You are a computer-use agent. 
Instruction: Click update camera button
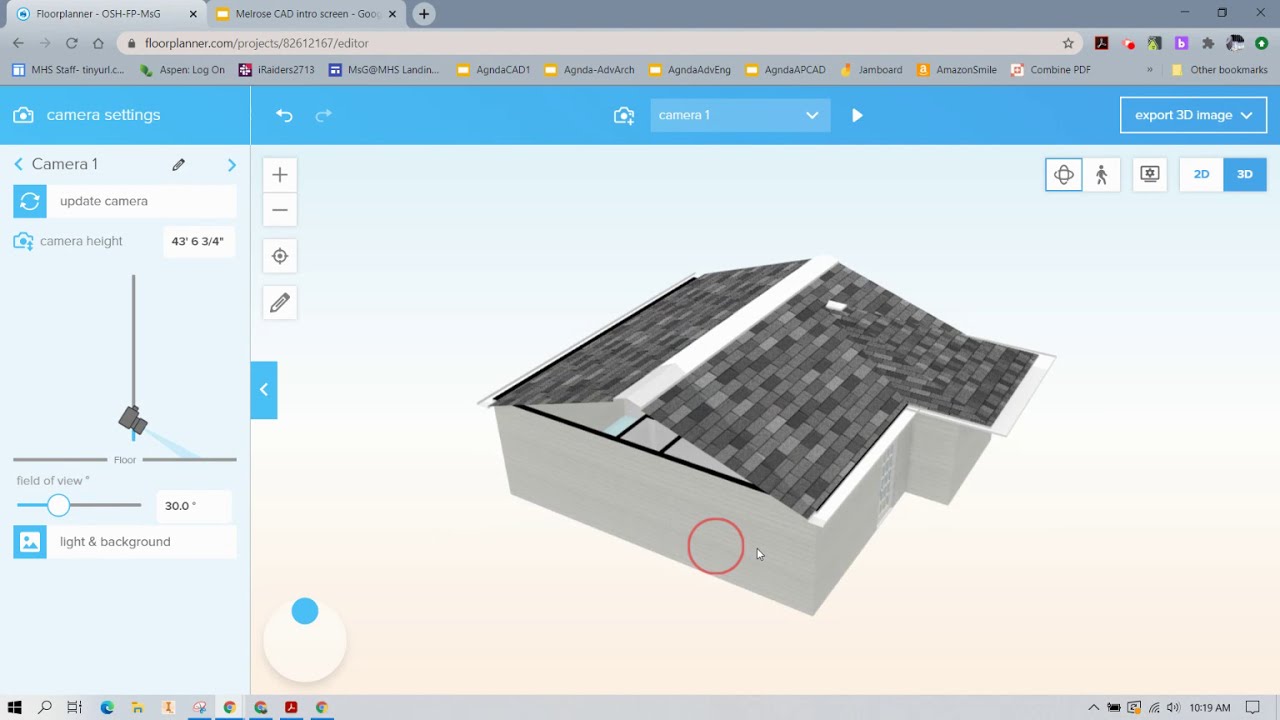(x=125, y=201)
